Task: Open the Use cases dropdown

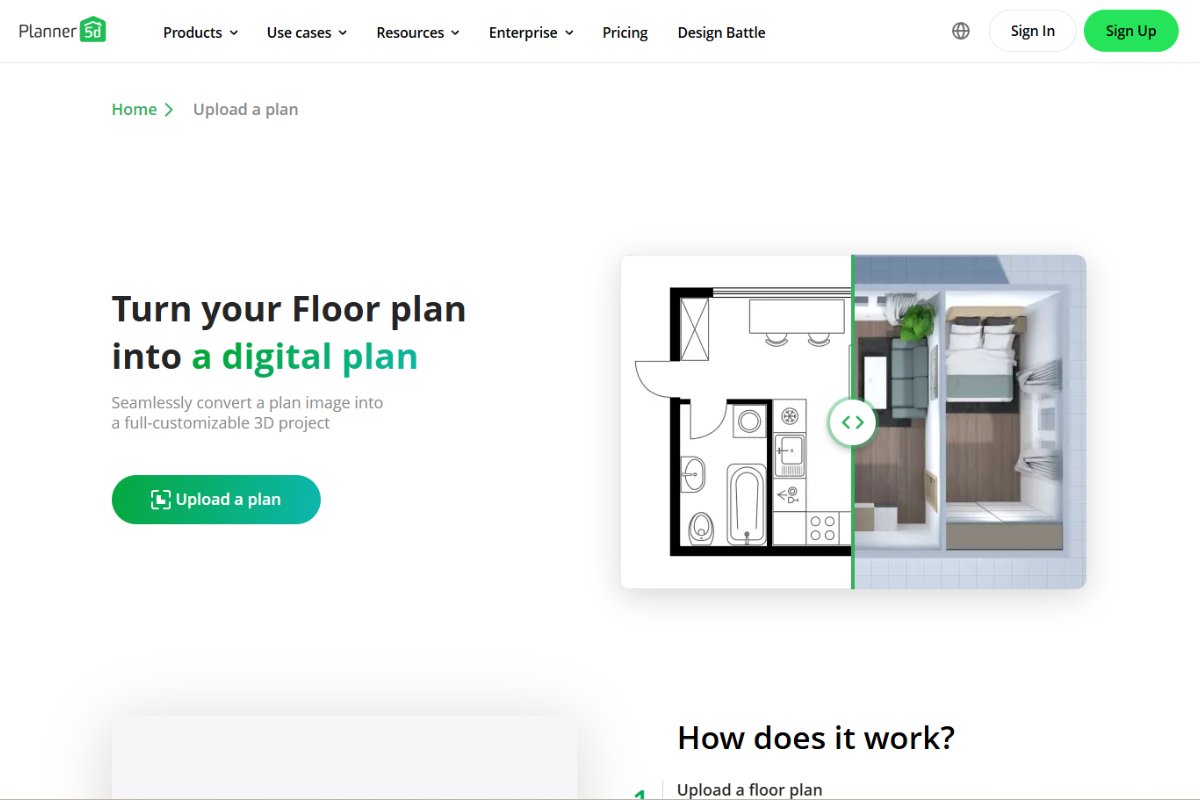Action: (x=306, y=32)
